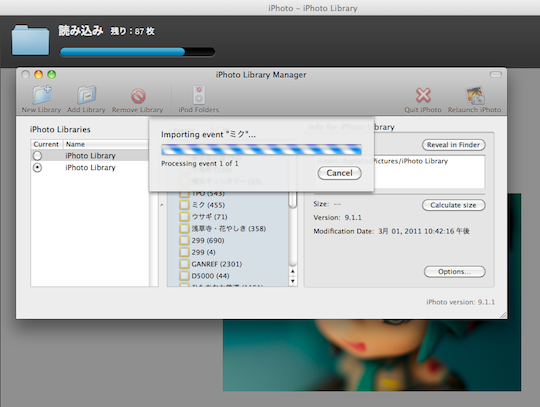The height and width of the screenshot is (407, 540).
Task: Click the Version: 9.1.1 text
Action: [338, 218]
